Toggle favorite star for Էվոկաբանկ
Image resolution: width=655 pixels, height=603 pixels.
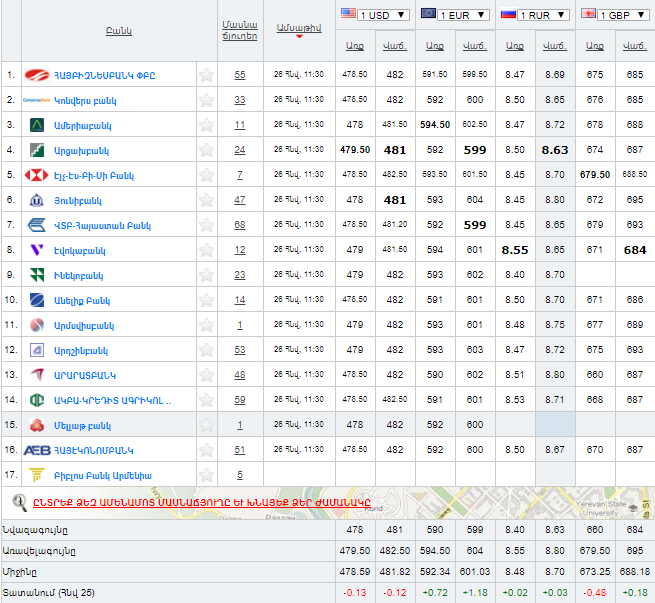pyautogui.click(x=206, y=250)
